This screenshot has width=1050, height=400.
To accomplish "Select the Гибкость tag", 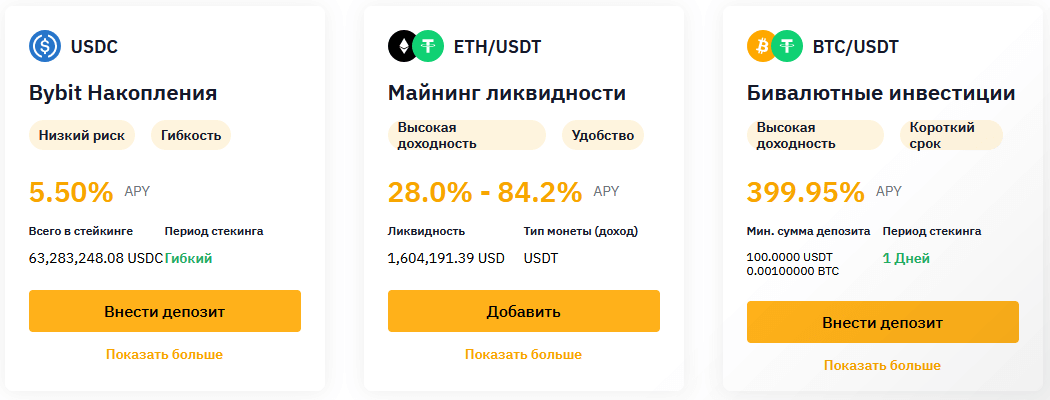I will [191, 135].
